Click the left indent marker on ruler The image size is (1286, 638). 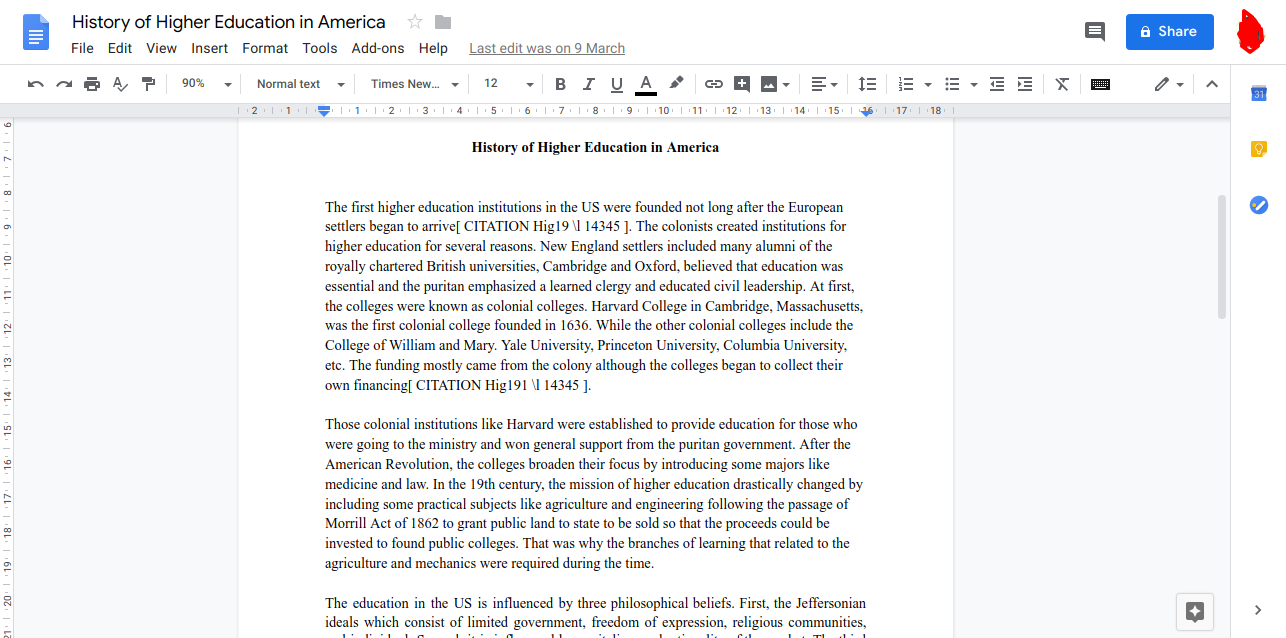[324, 111]
